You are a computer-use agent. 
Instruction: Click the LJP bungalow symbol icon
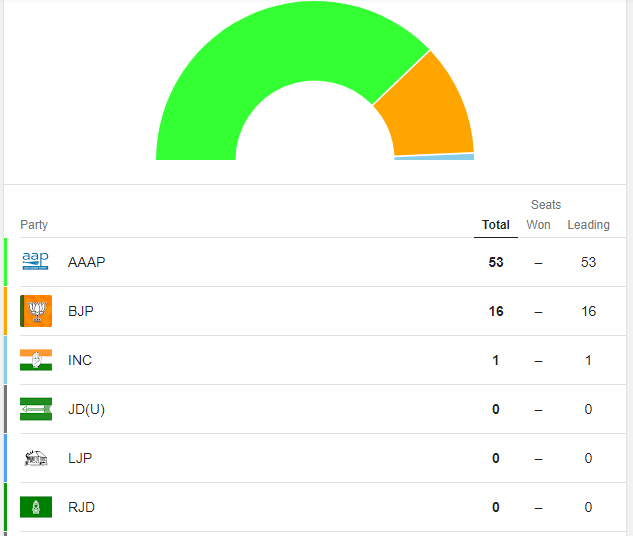35,458
